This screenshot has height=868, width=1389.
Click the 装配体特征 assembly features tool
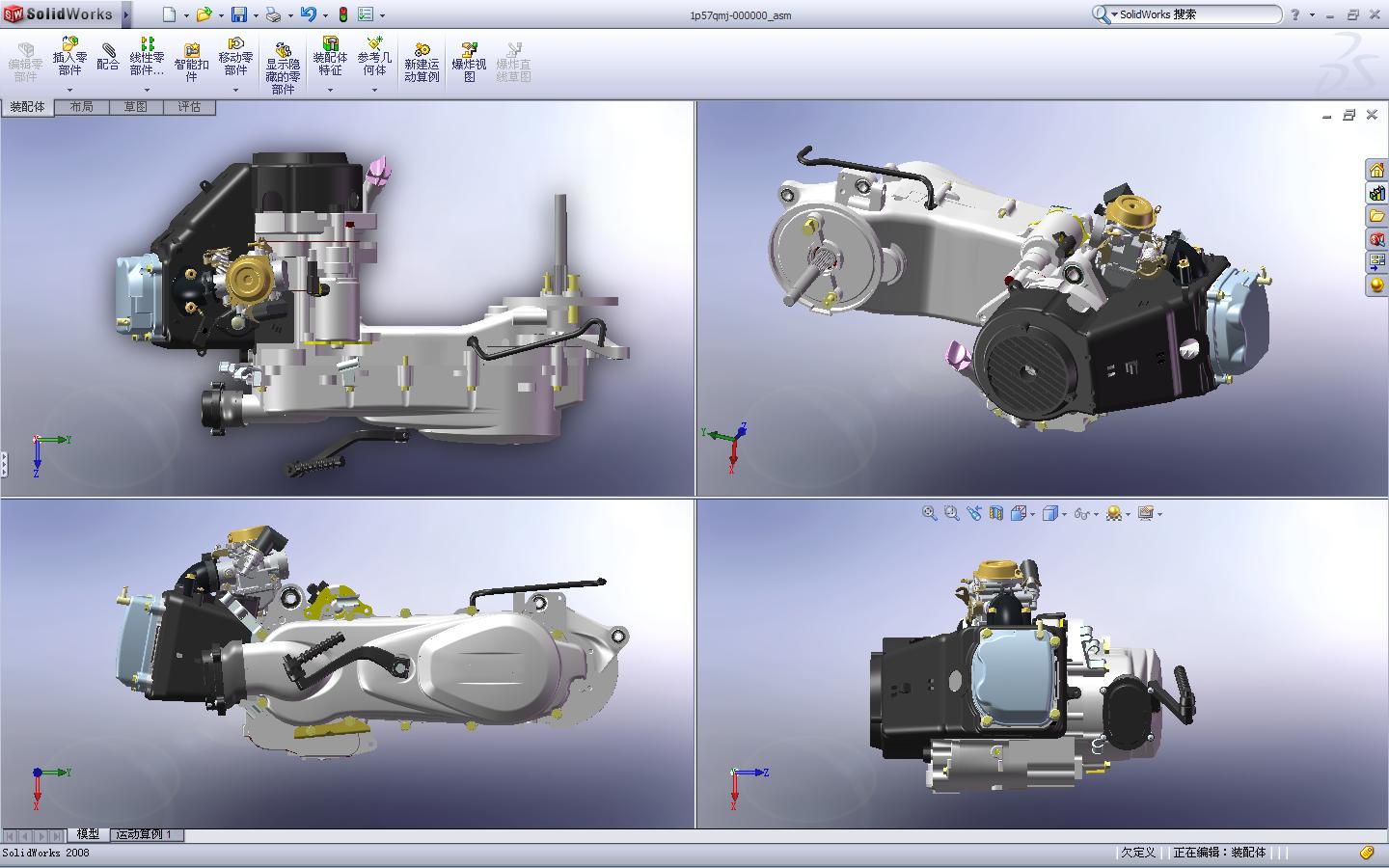tap(330, 58)
